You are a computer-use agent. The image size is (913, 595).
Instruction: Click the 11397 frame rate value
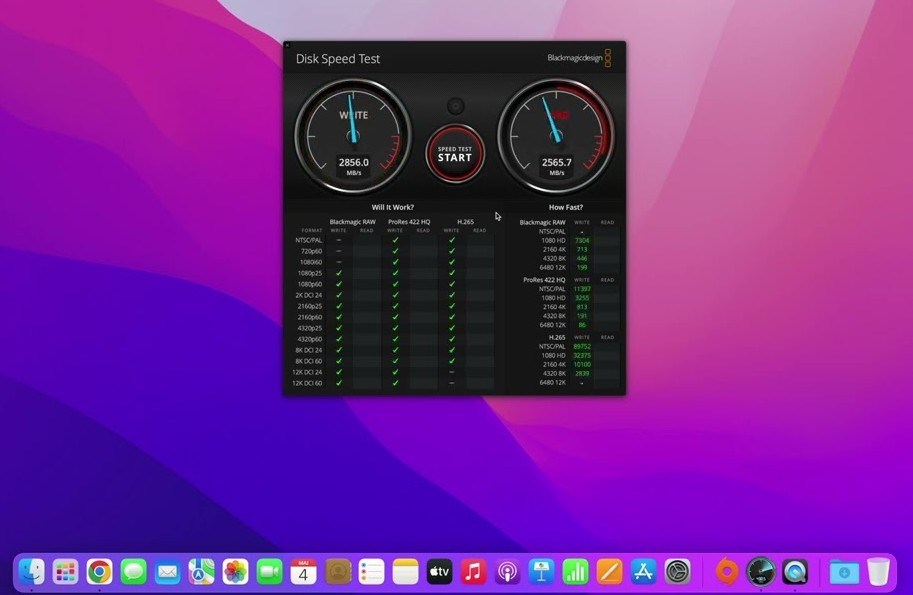pos(582,289)
